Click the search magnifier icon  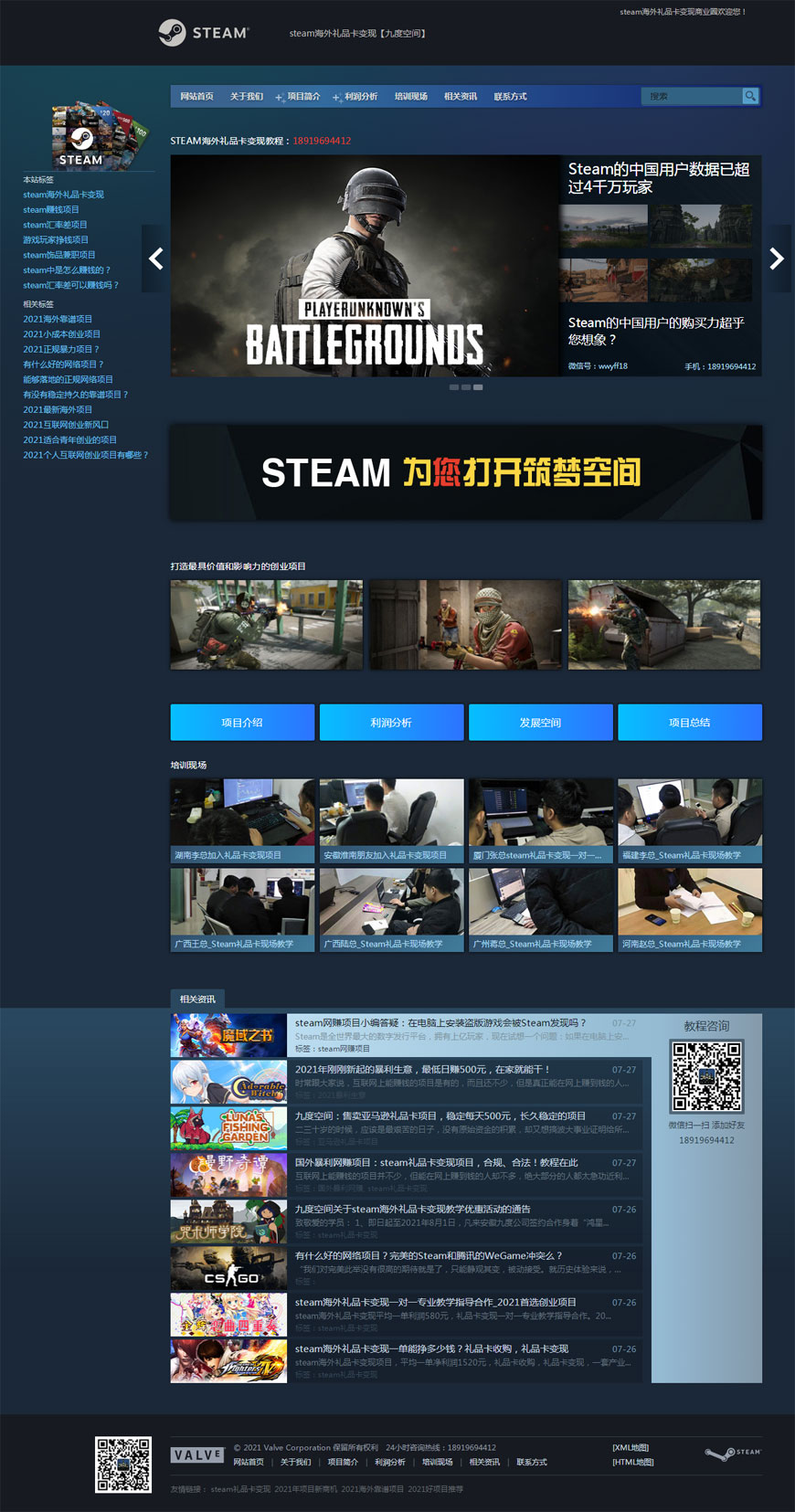(x=750, y=96)
